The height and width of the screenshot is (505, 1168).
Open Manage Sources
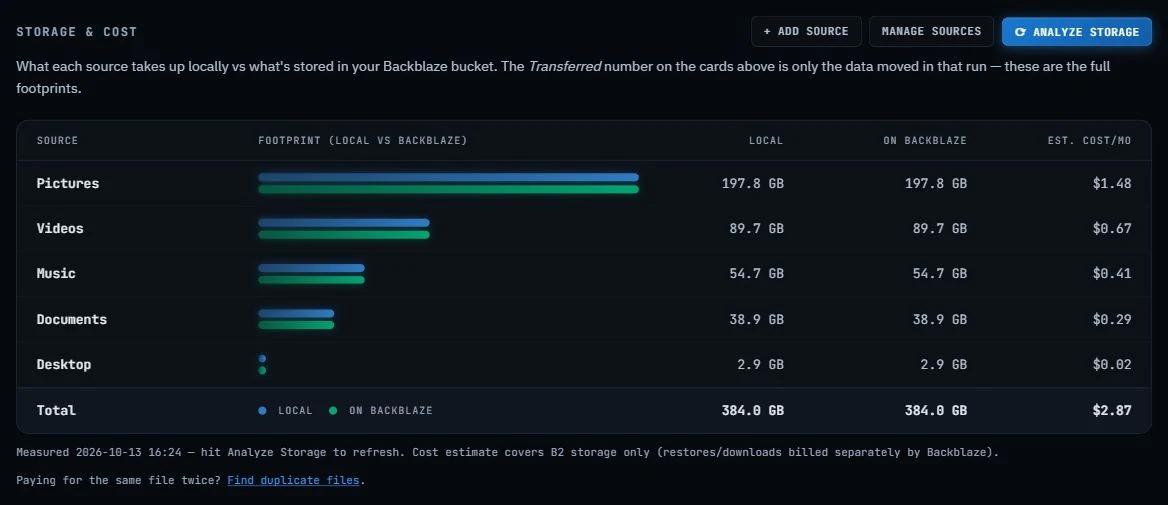(931, 31)
